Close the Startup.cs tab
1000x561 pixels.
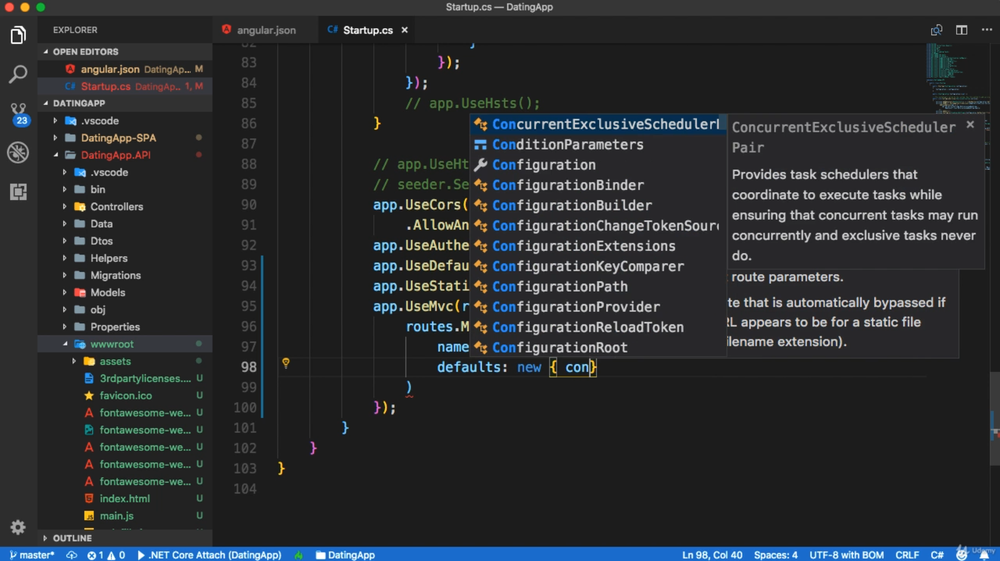pos(404,30)
